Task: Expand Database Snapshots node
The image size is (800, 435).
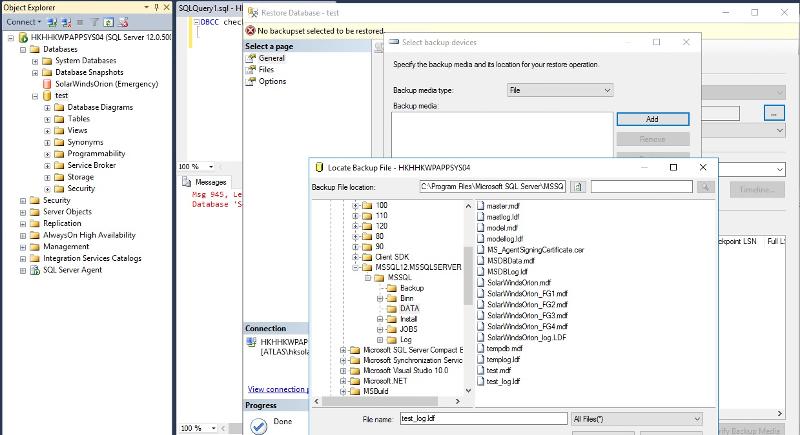Action: click(x=35, y=73)
